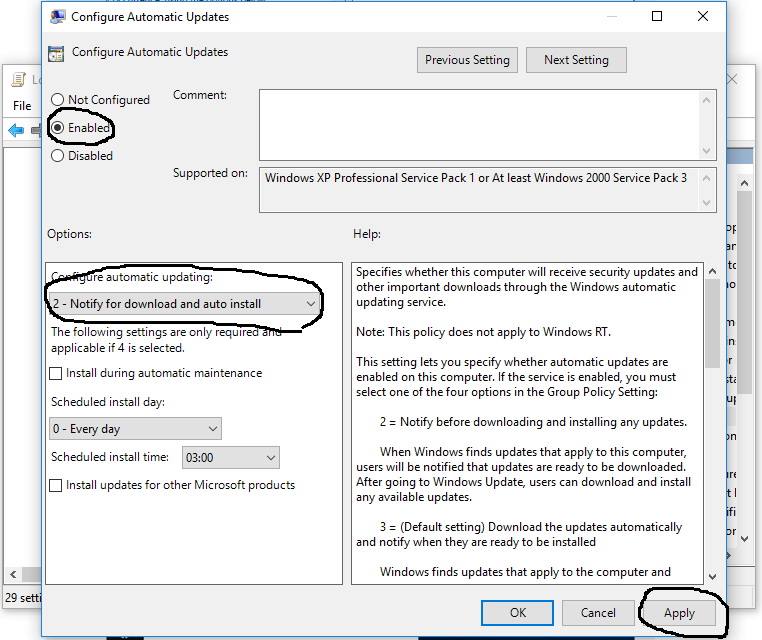Open the Scheduled install day dropdown
Viewport: 762px width, 640px height.
pyautogui.click(x=135, y=429)
